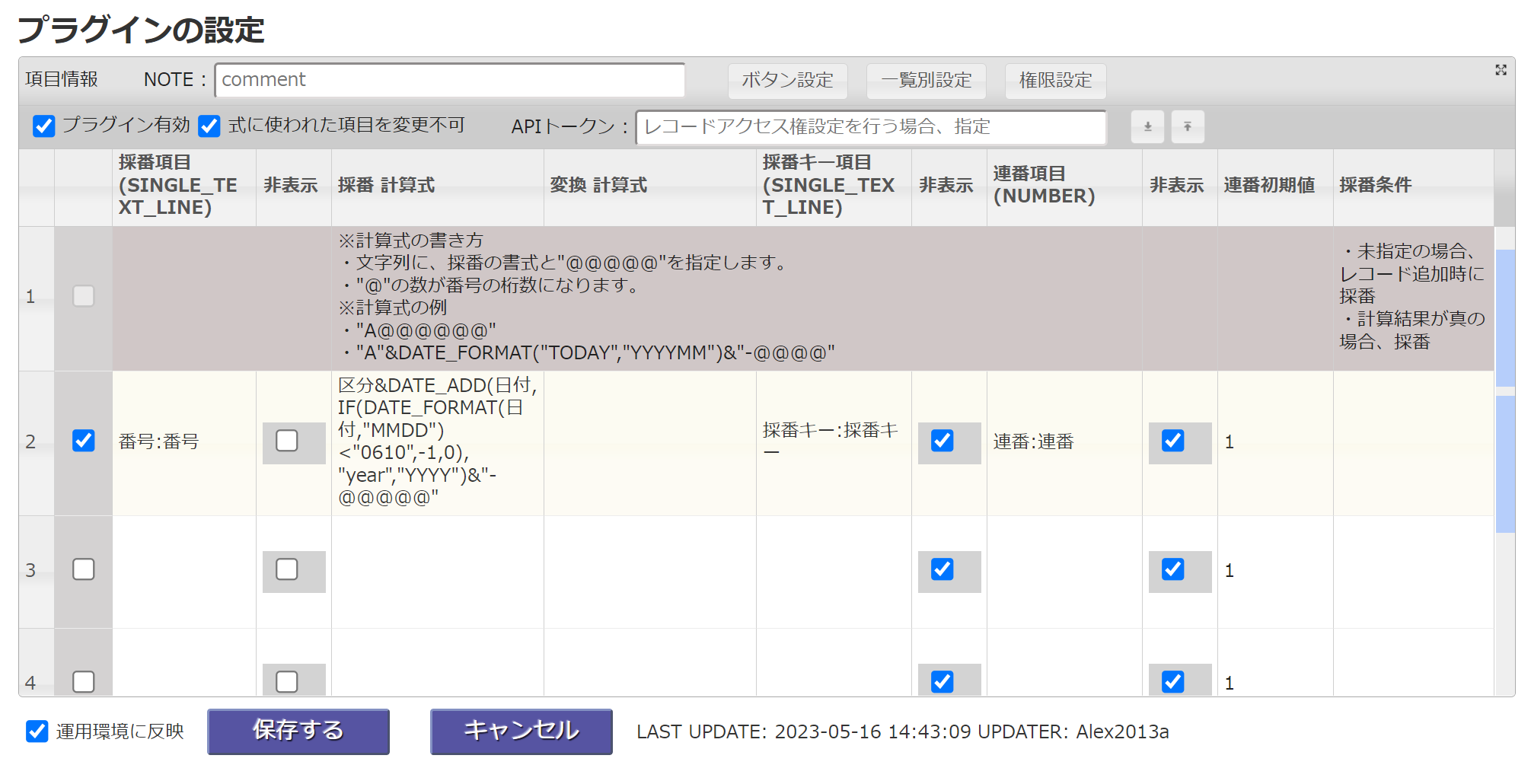Click 保存する button
The height and width of the screenshot is (784, 1531).
pos(298,731)
